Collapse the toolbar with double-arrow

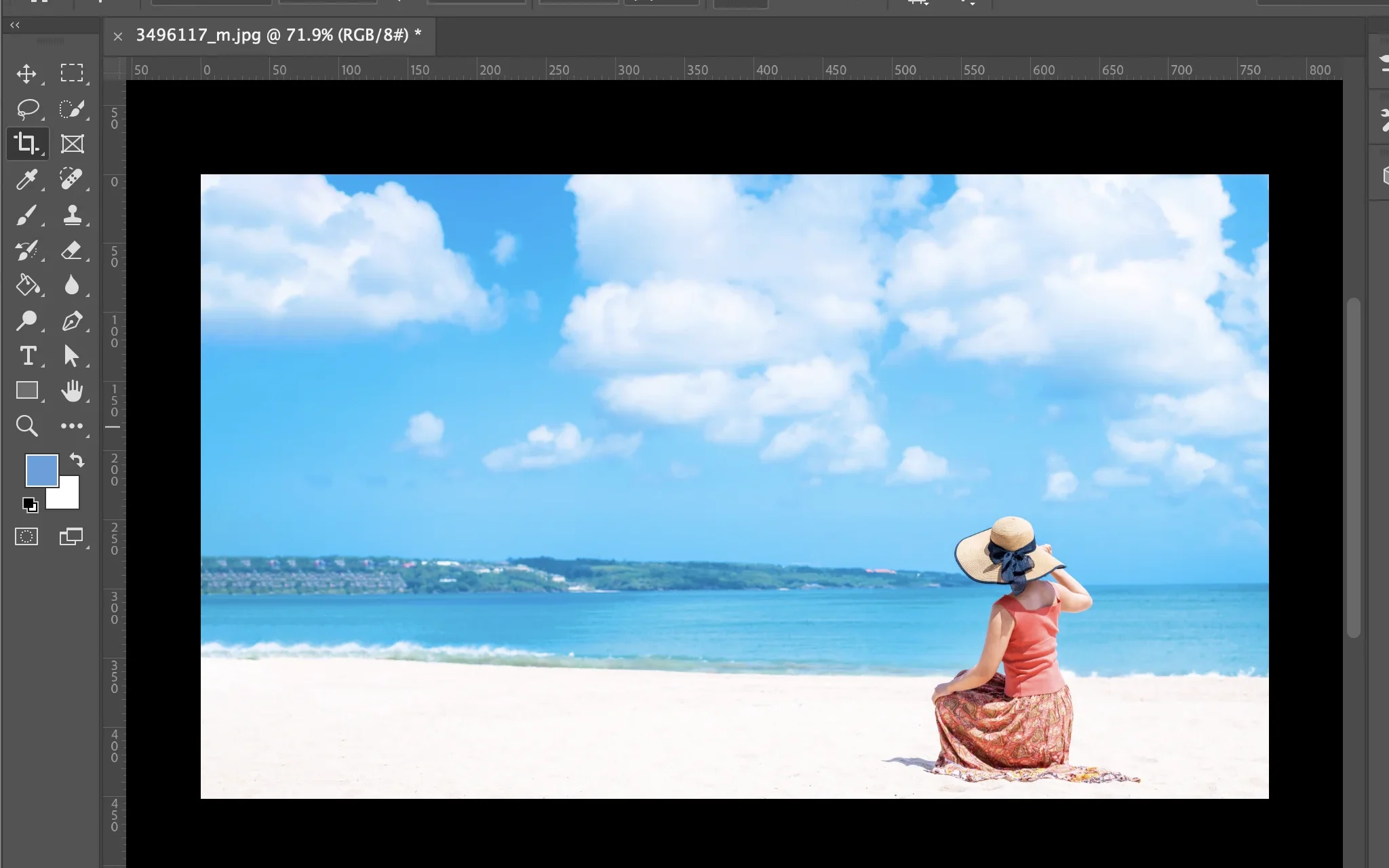coord(15,25)
